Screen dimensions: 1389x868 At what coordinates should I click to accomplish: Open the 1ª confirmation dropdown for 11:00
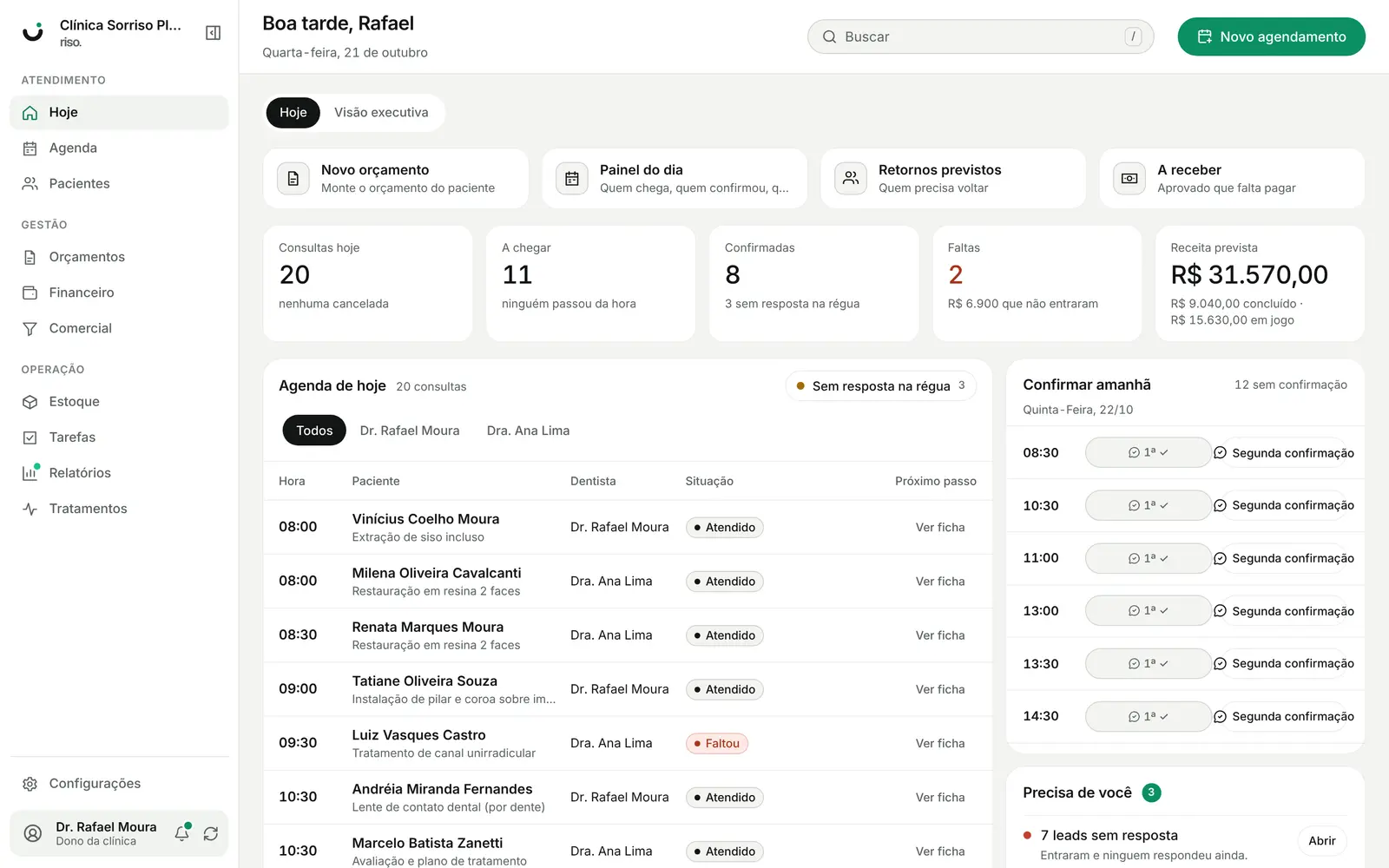[x=1148, y=558]
